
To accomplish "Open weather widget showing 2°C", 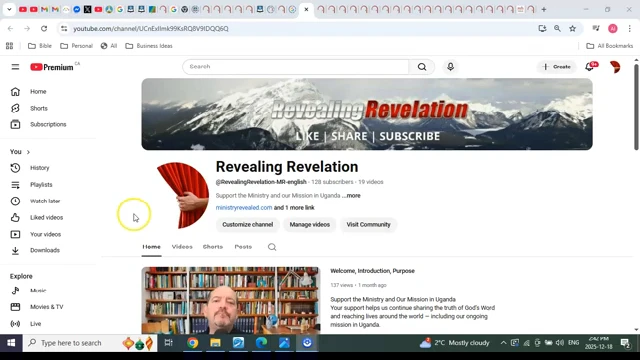I will pos(454,343).
